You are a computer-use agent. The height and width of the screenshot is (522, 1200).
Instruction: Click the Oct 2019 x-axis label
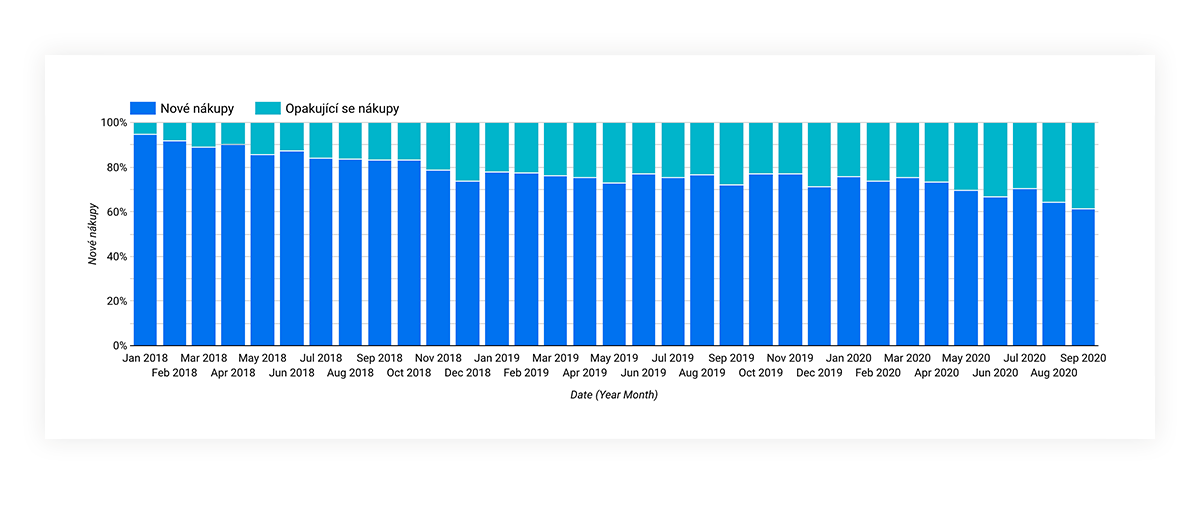click(x=761, y=373)
